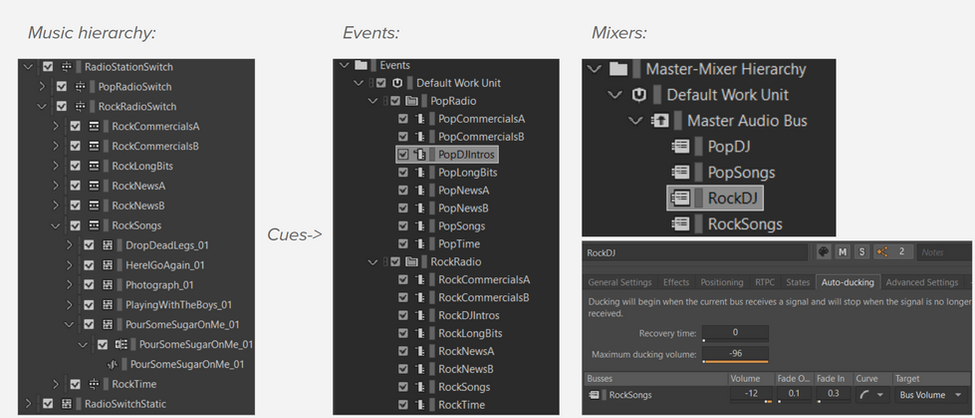Select the RockSongs bus icon in mixer tree
Screen dimensions: 975x418
coord(682,223)
